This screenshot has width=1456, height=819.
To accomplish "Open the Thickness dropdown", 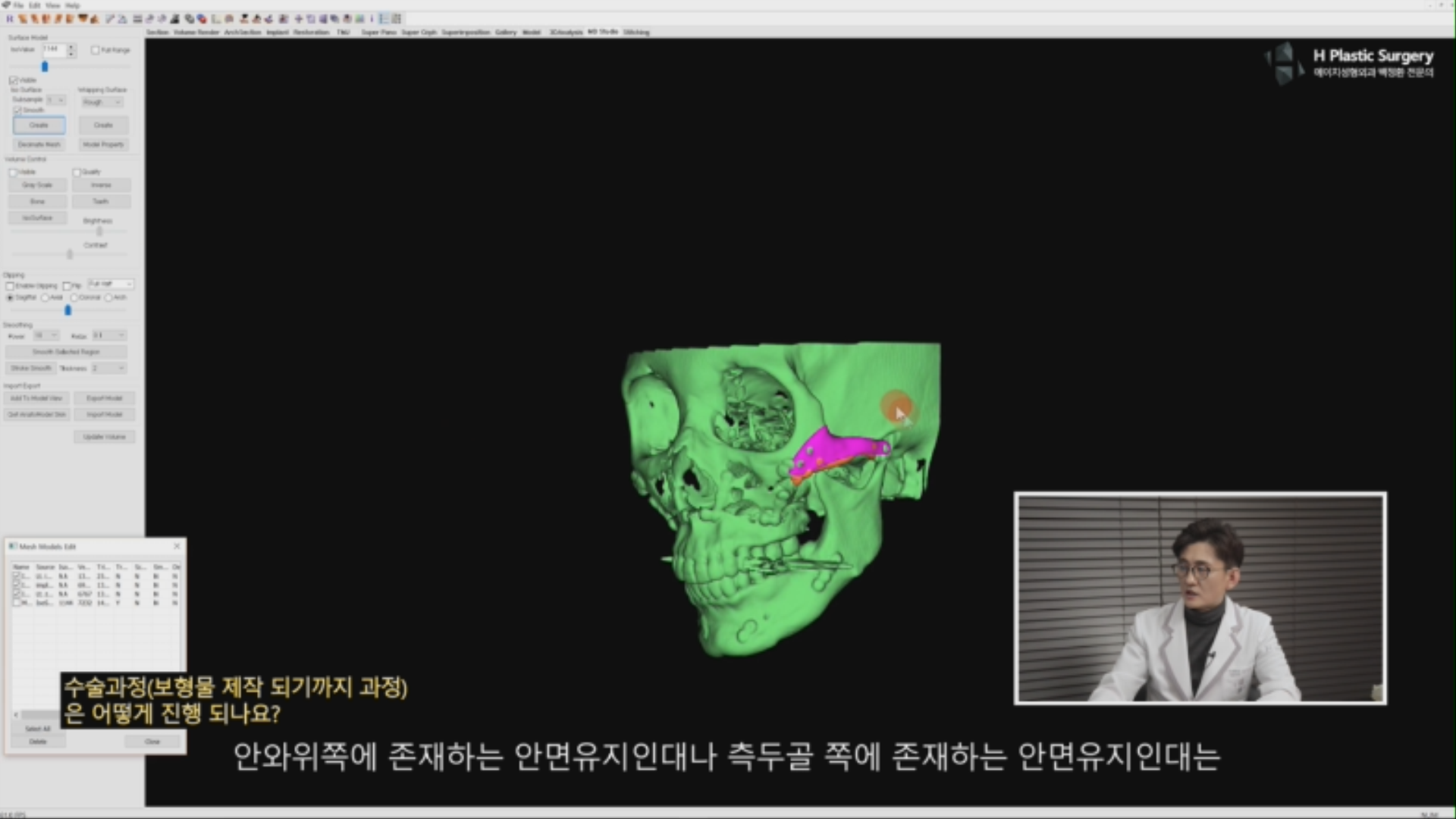I will point(108,368).
